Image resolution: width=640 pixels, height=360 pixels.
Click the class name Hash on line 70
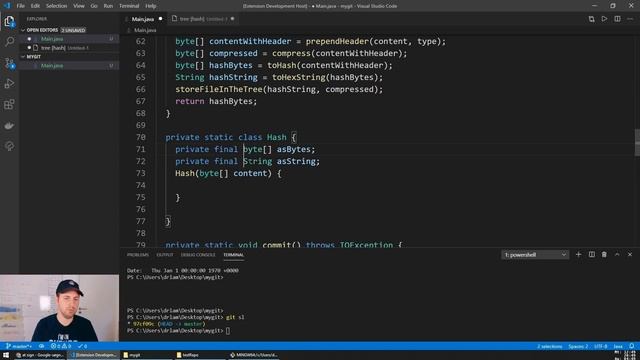[x=277, y=137]
